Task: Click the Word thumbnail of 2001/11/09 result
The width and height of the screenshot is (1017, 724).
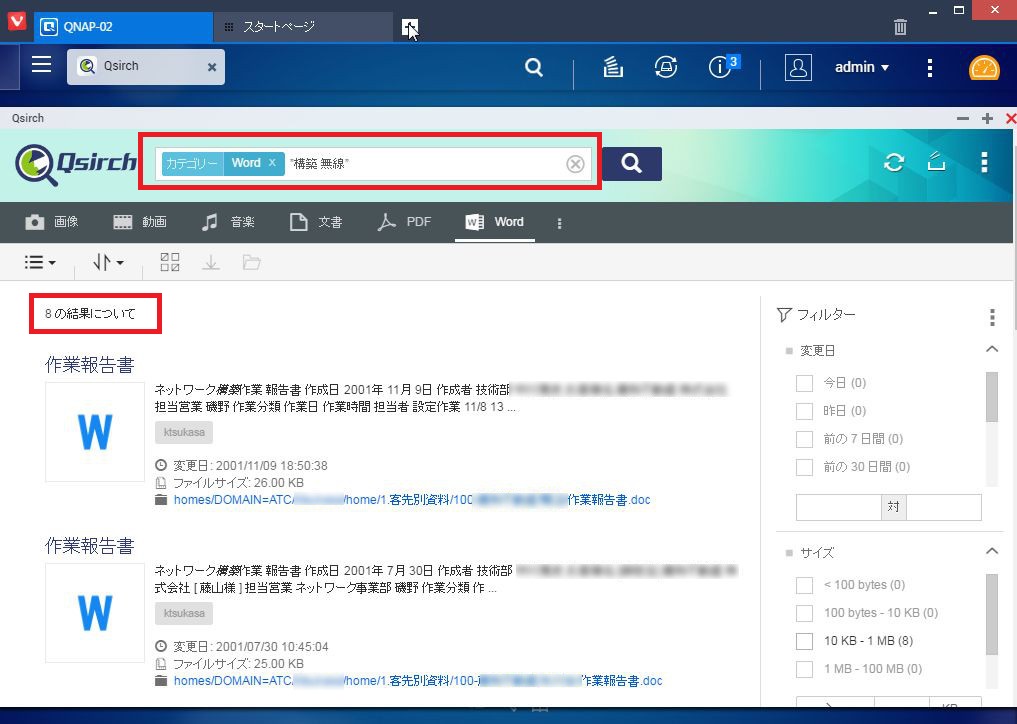Action: [x=95, y=432]
